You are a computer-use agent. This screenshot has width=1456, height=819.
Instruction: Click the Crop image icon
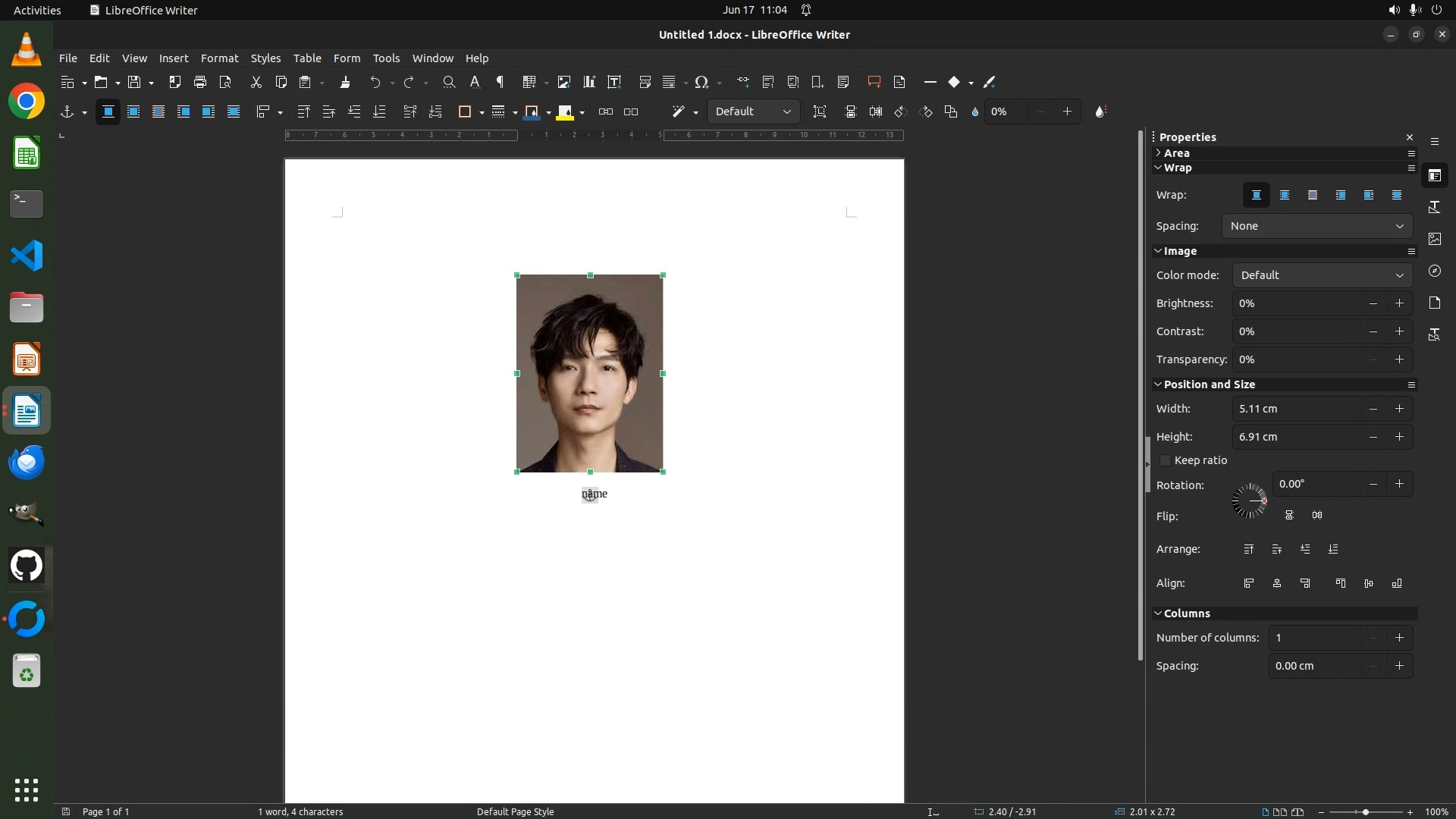[820, 111]
